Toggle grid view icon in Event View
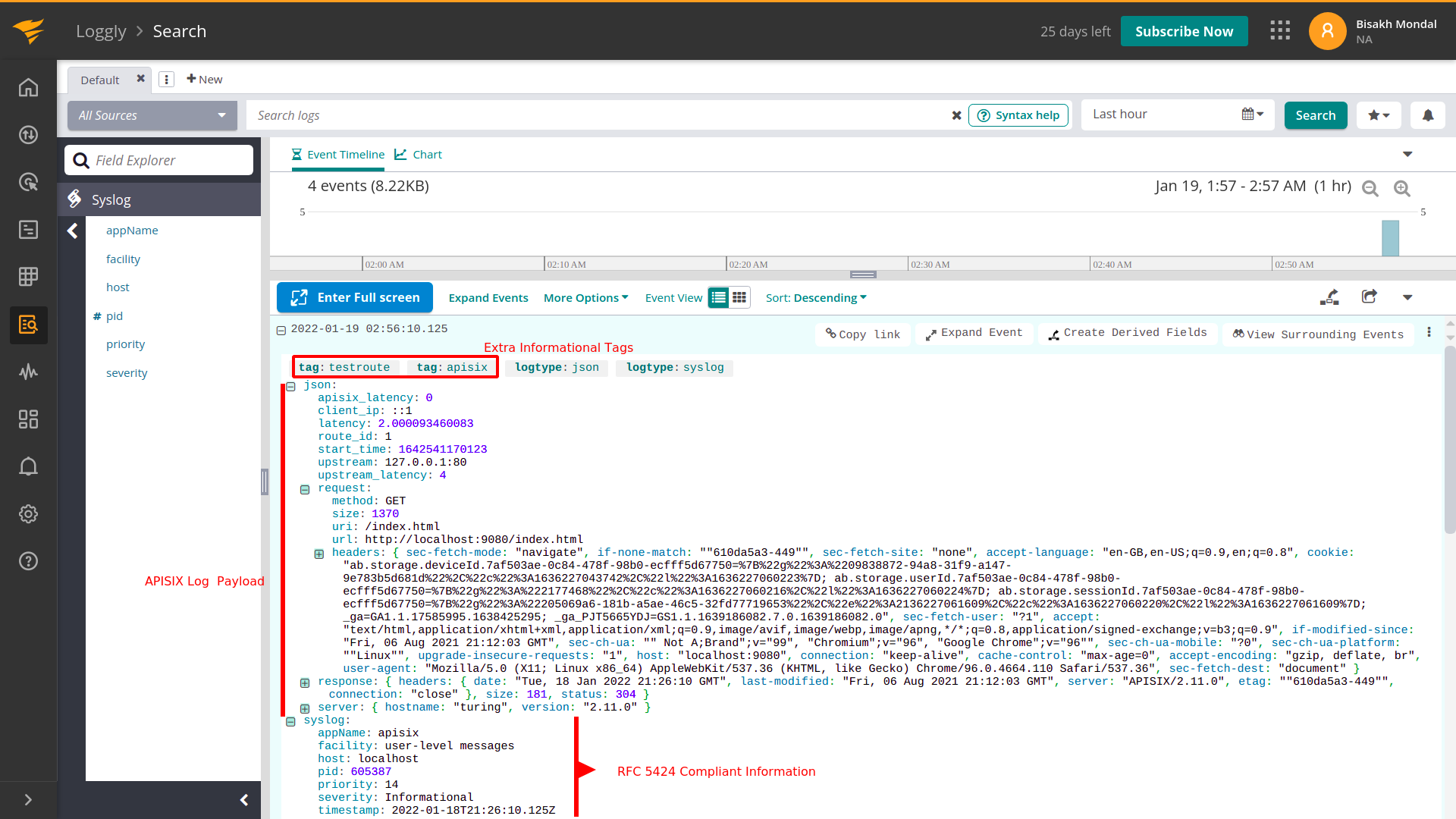The image size is (1456, 819). click(739, 297)
